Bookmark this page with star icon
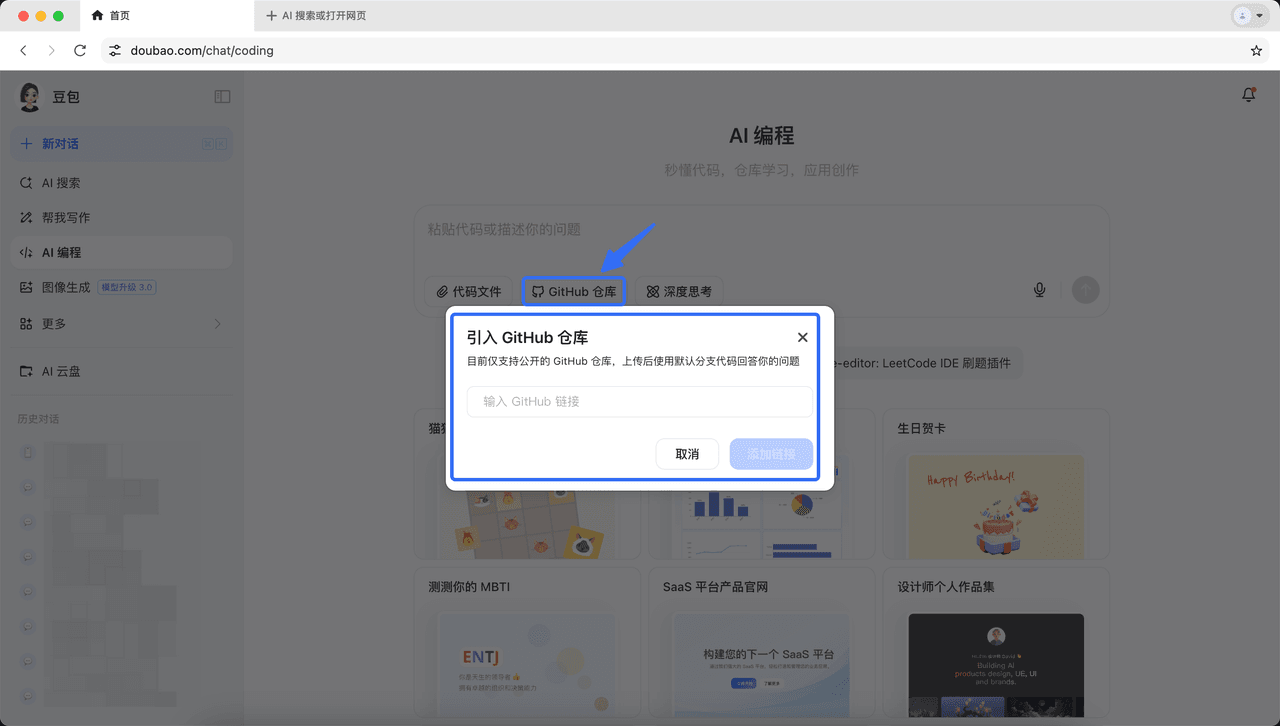The width and height of the screenshot is (1280, 726). tap(1256, 51)
